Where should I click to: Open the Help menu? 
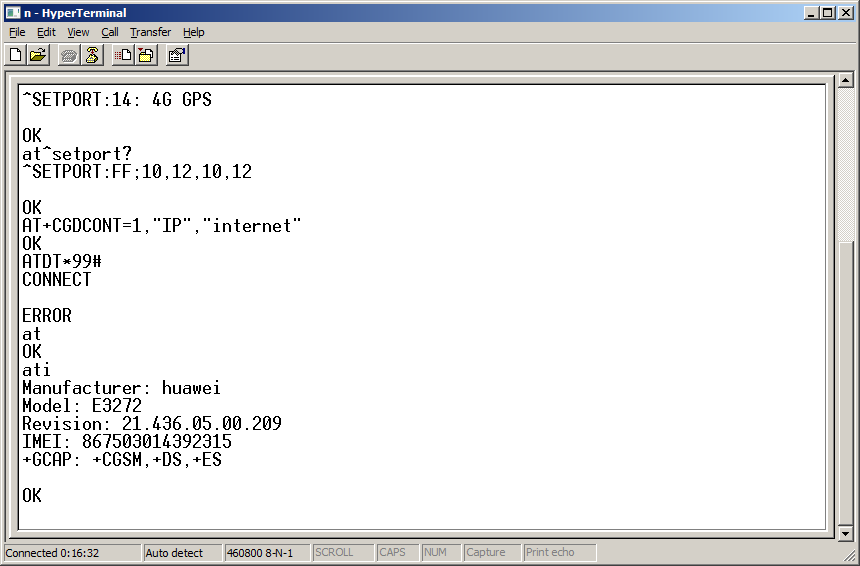194,32
